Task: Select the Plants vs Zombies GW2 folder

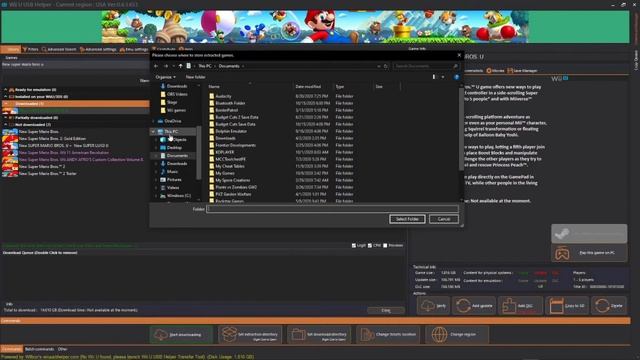Action: click(236, 187)
